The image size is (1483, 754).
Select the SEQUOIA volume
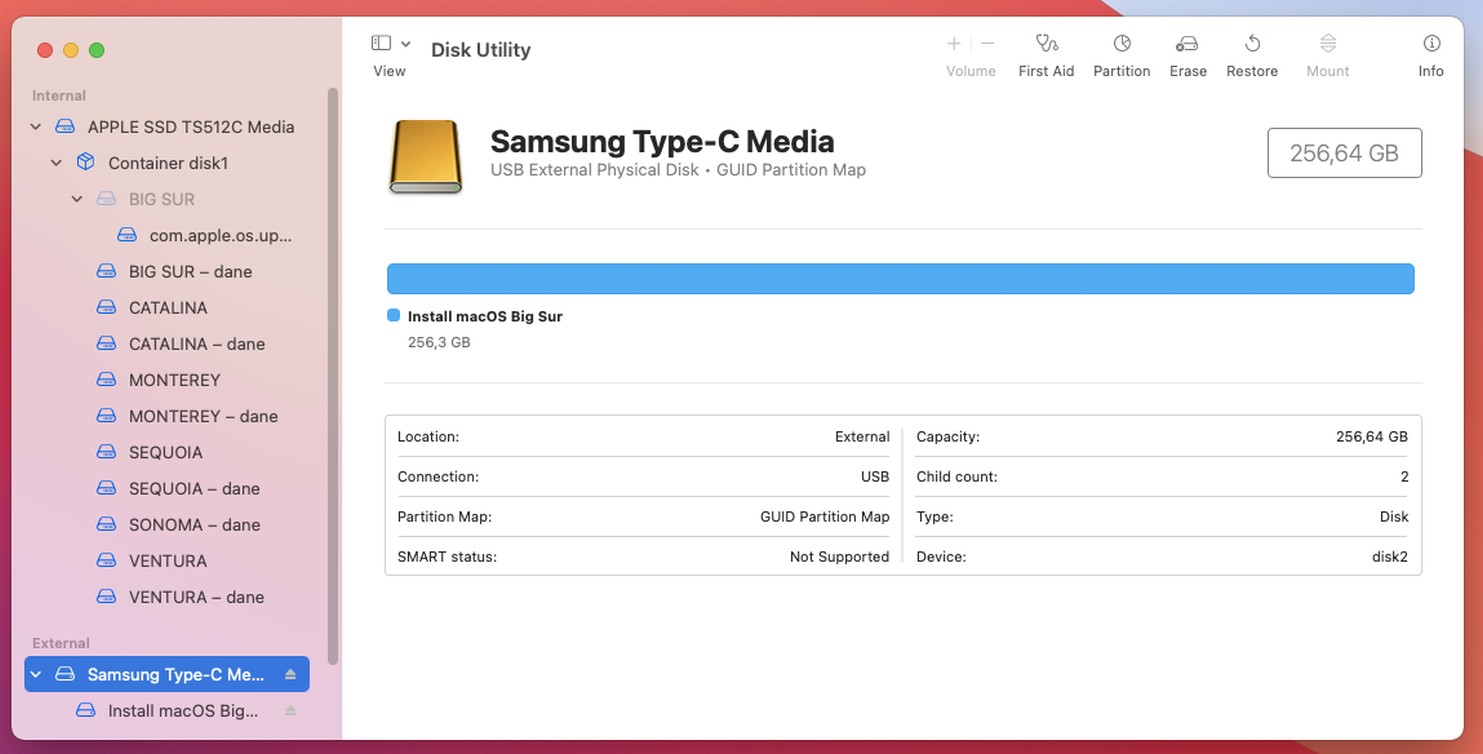pyautogui.click(x=165, y=452)
